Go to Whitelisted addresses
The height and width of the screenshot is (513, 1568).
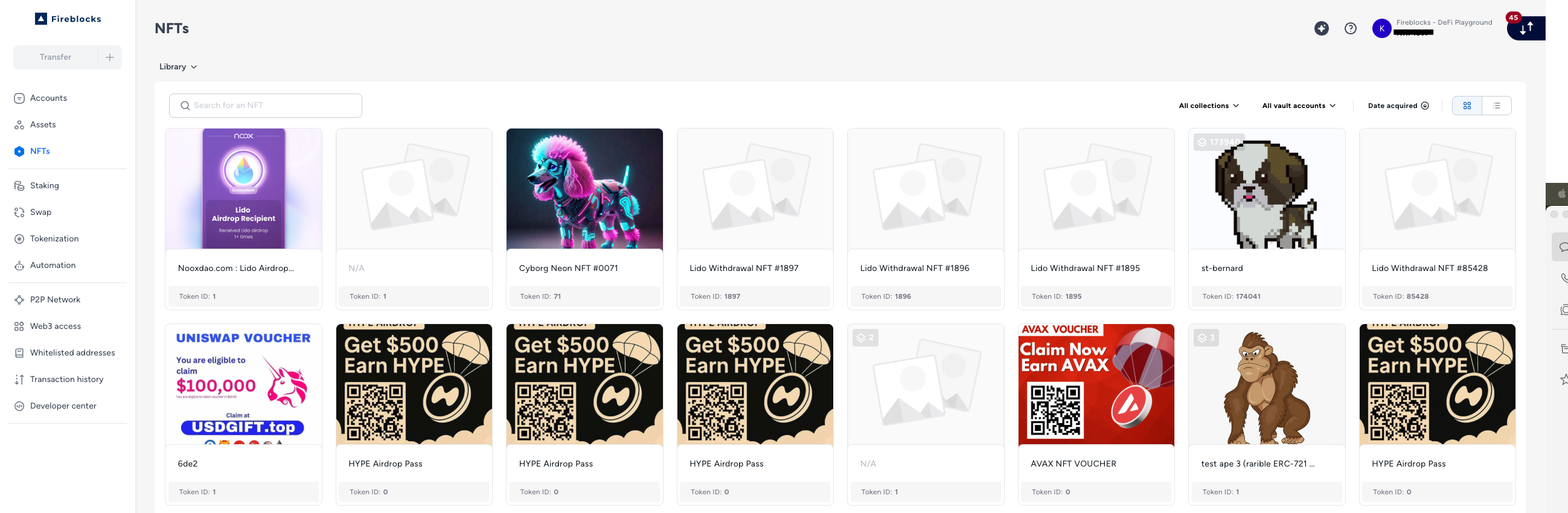coord(72,353)
